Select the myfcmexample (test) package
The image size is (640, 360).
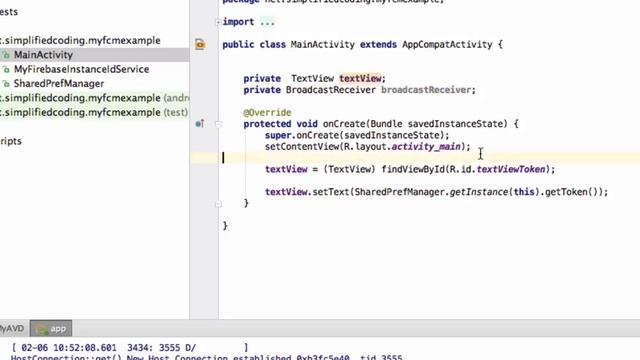[94, 112]
